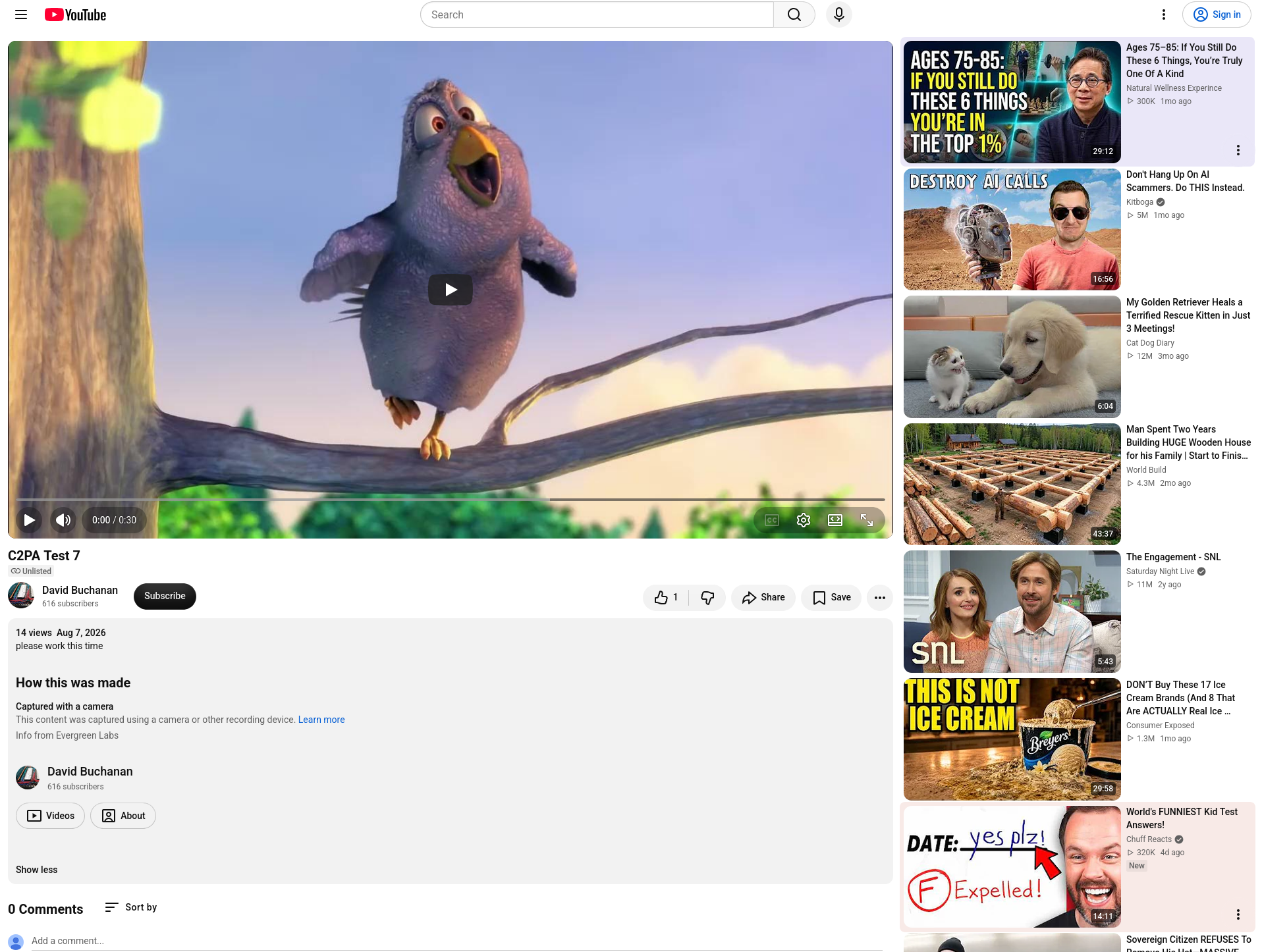
Task: Open title Don't Hang Up On AI Scammers
Action: click(x=1186, y=181)
